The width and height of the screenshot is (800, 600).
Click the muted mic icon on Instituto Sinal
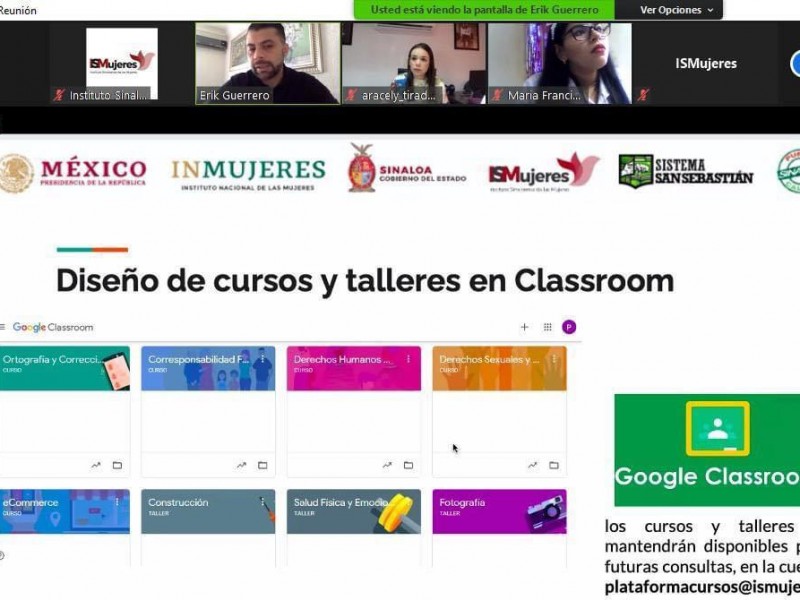(x=59, y=95)
